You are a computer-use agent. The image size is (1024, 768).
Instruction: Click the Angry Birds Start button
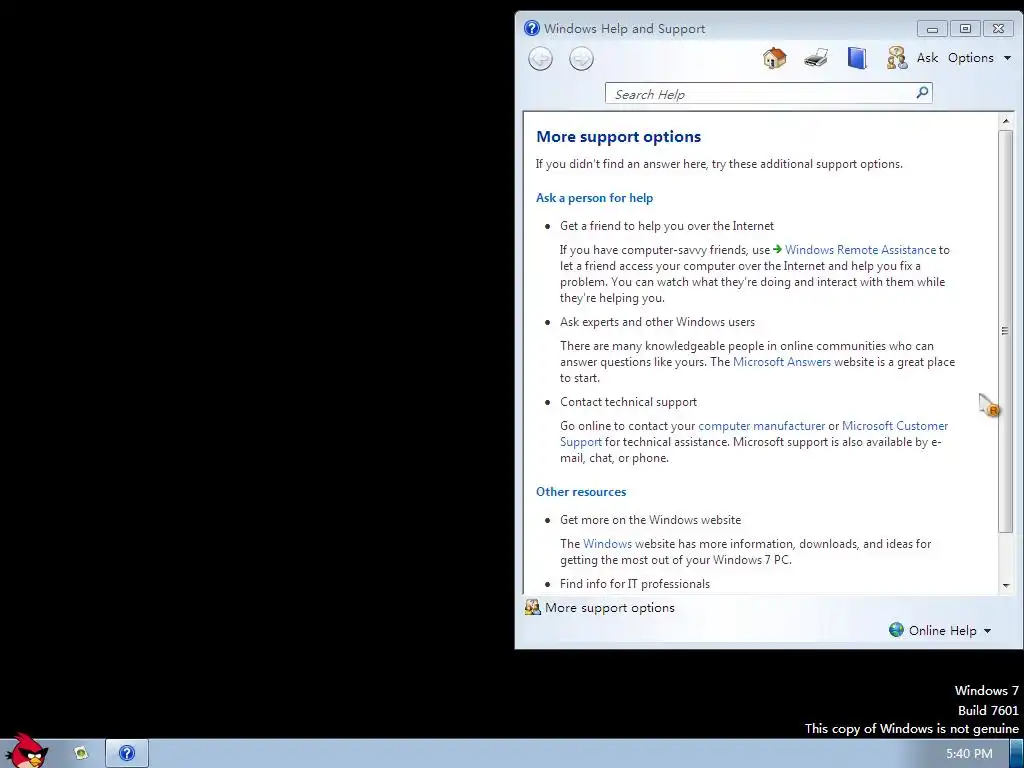click(26, 751)
